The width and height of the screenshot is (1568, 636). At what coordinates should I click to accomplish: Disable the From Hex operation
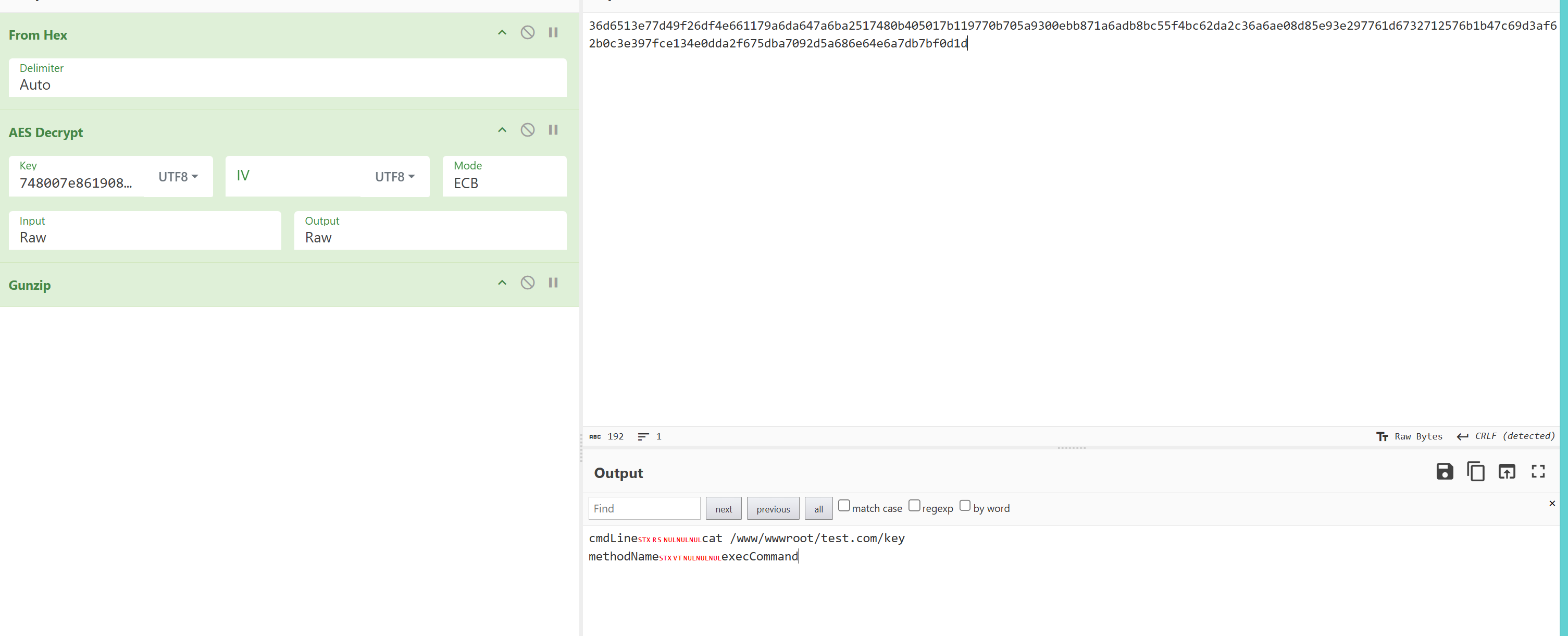[527, 32]
